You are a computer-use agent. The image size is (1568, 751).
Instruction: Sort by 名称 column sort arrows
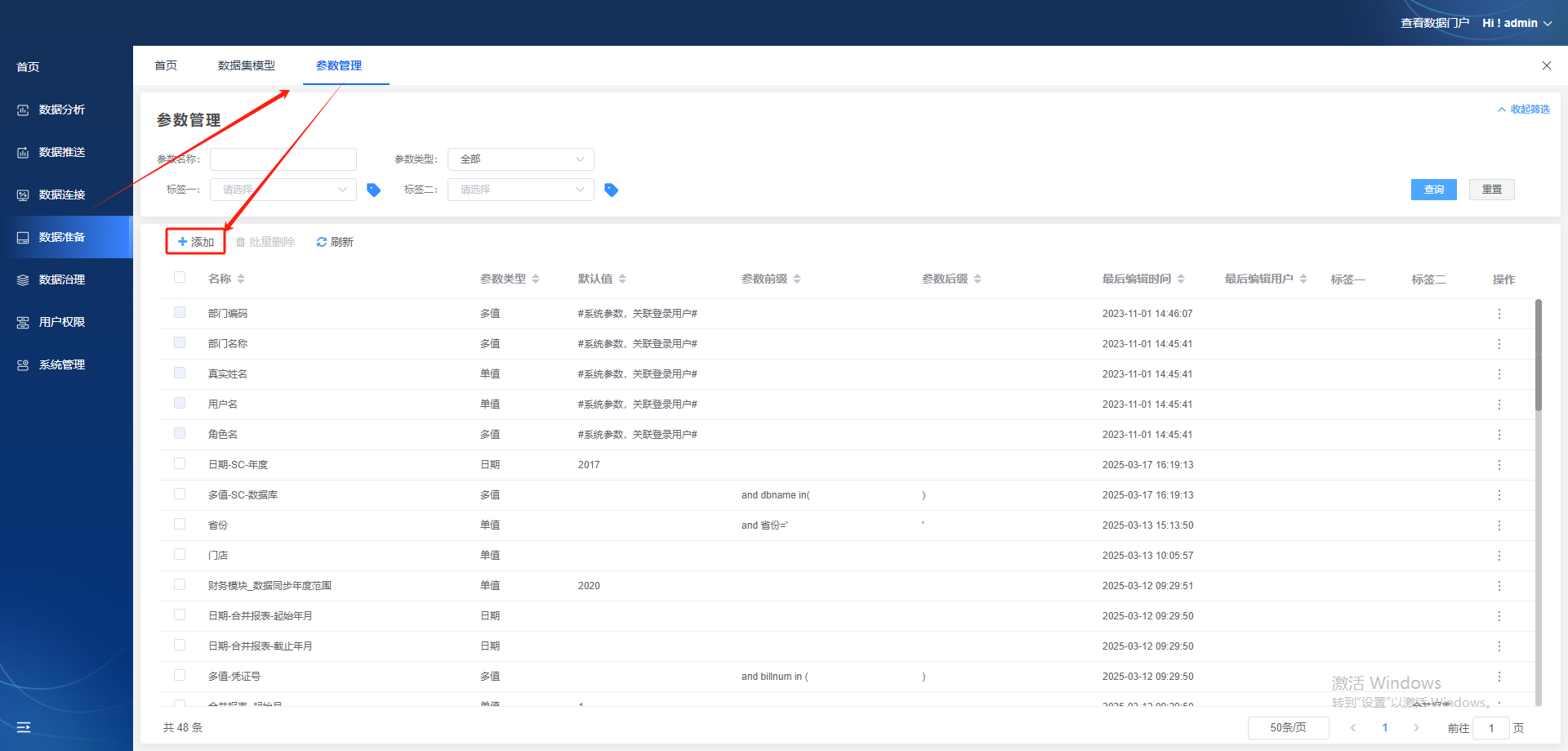[x=241, y=279]
